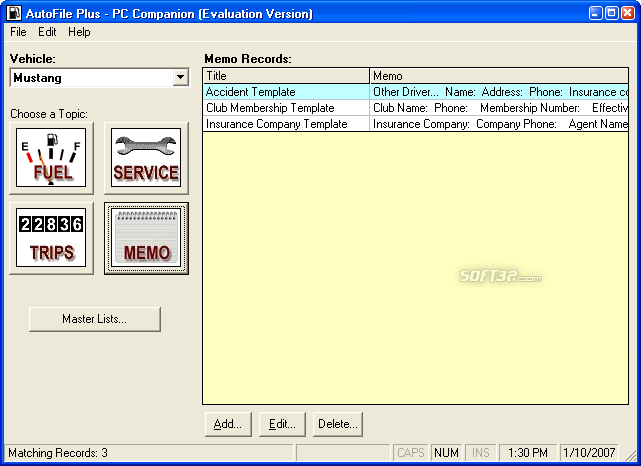Screen dimensions: 641x466
Task: Select the TRIPS odometer topic
Action: coord(51,238)
